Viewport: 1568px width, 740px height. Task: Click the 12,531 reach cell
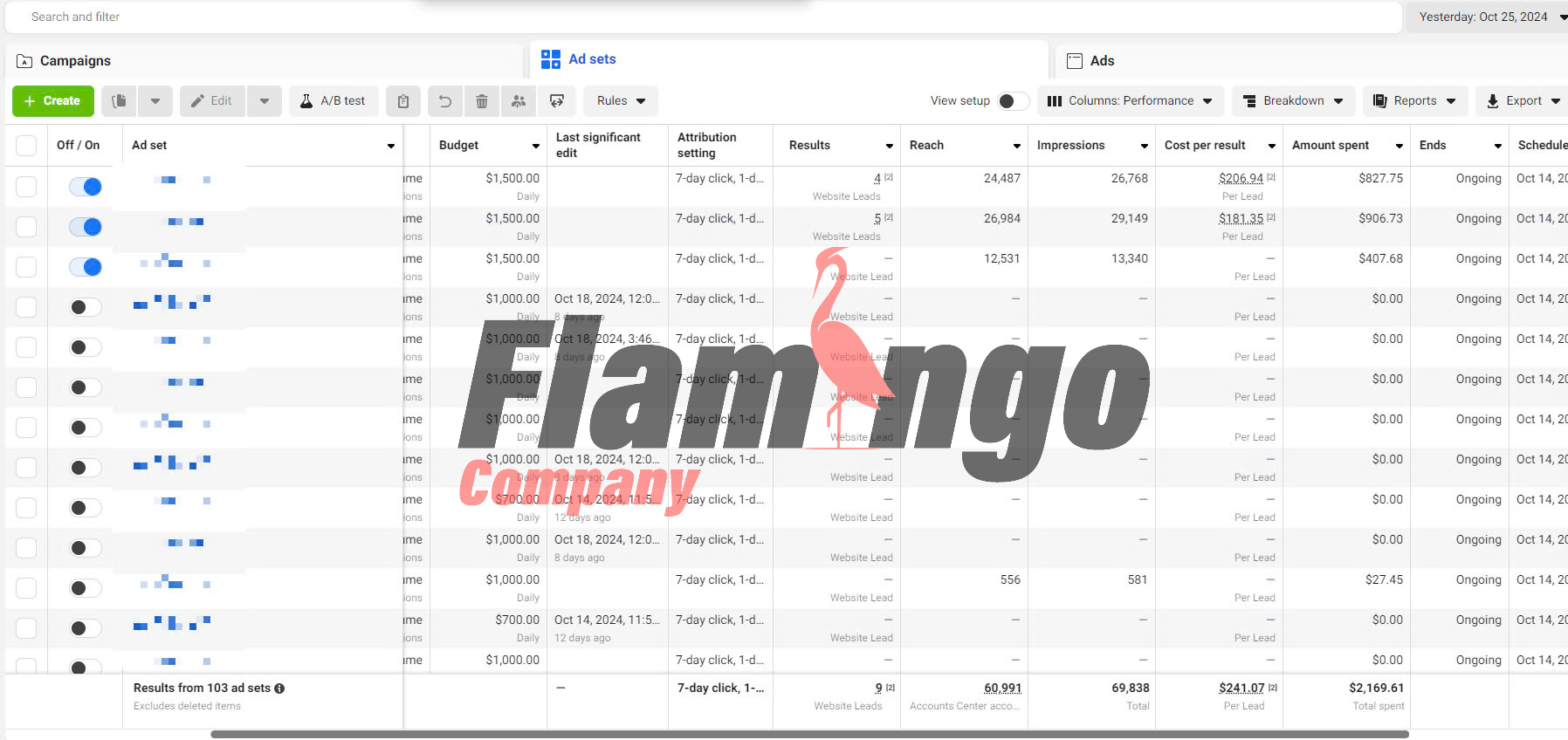click(x=1001, y=258)
